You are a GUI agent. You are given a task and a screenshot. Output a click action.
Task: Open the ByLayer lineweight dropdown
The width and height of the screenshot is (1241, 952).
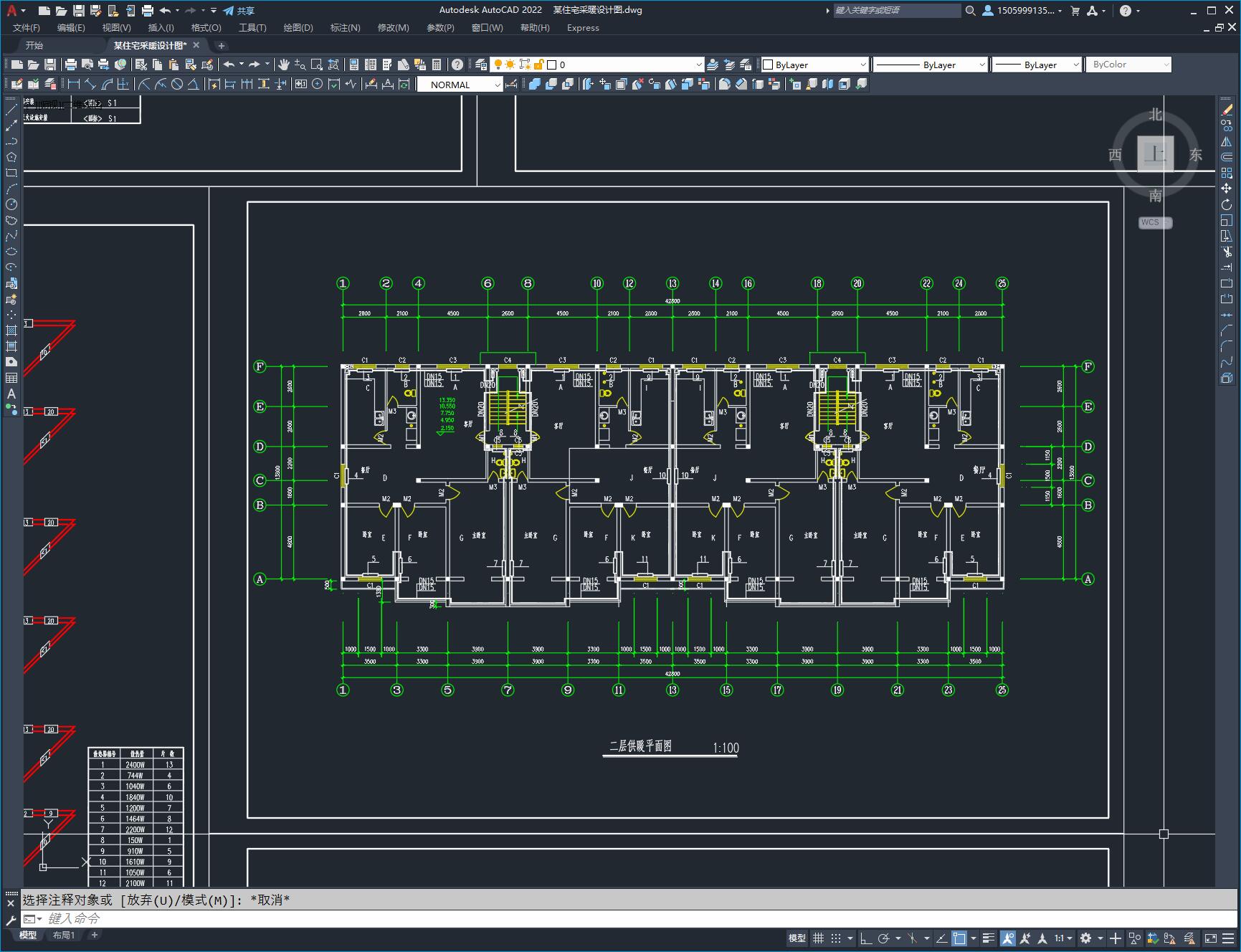(1075, 65)
